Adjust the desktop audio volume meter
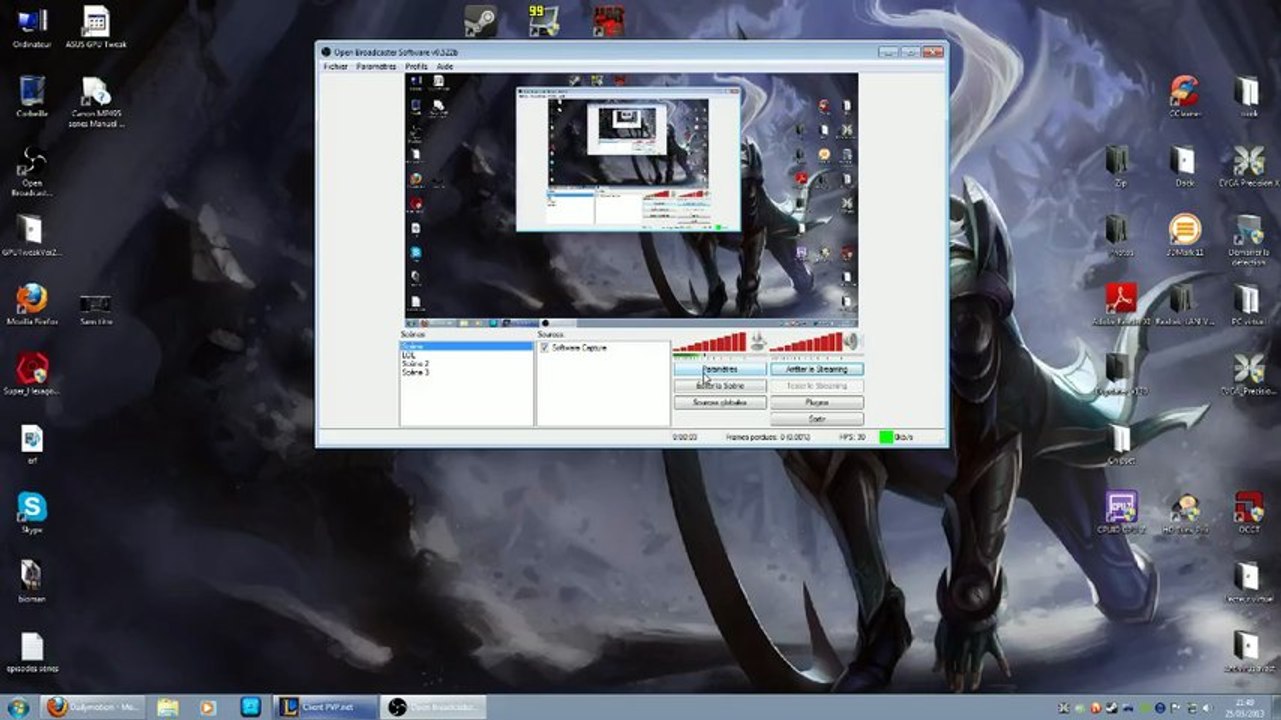This screenshot has width=1281, height=720. click(805, 343)
